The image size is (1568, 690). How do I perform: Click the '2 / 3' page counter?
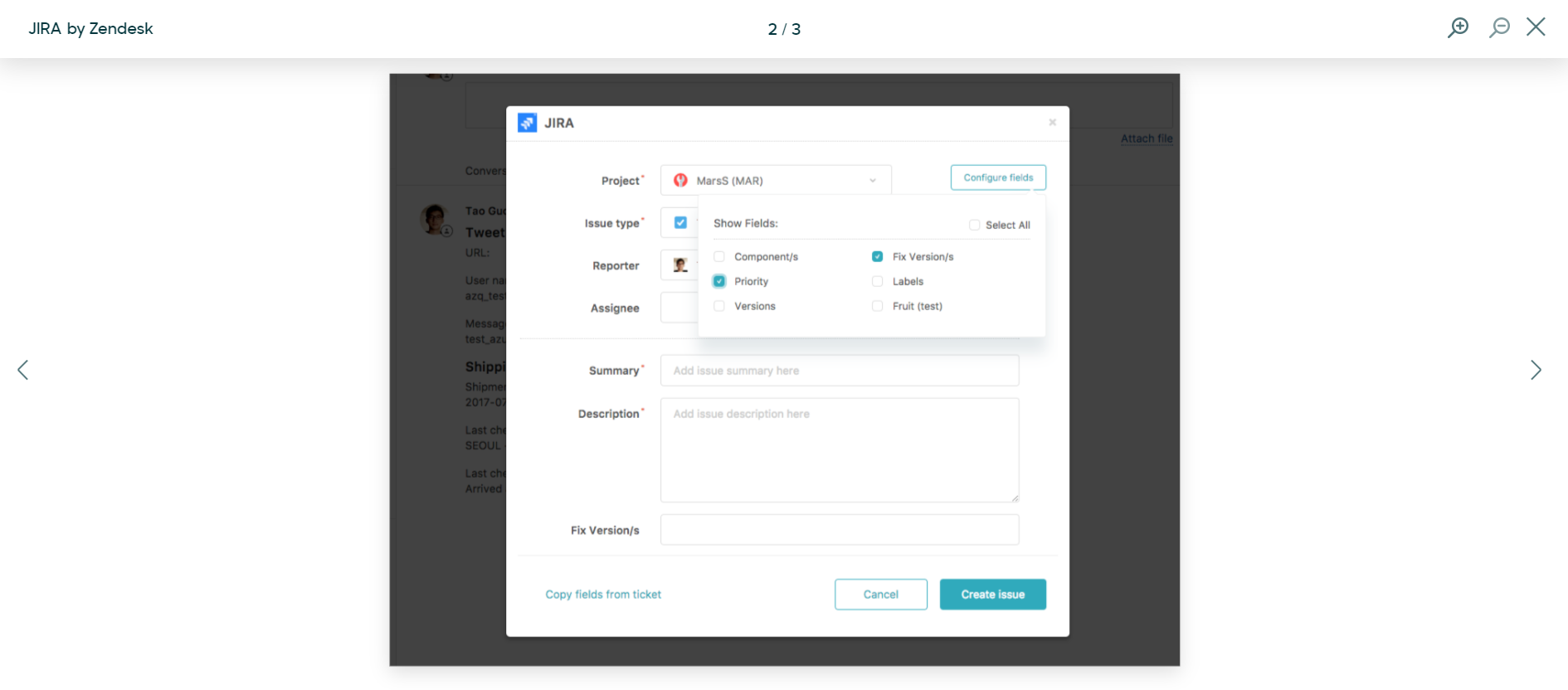coord(784,29)
